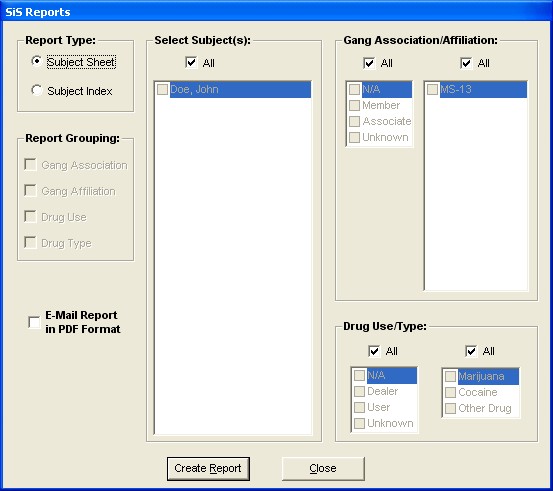Check the Cocaine drug type item
The image size is (553, 491).
click(450, 392)
